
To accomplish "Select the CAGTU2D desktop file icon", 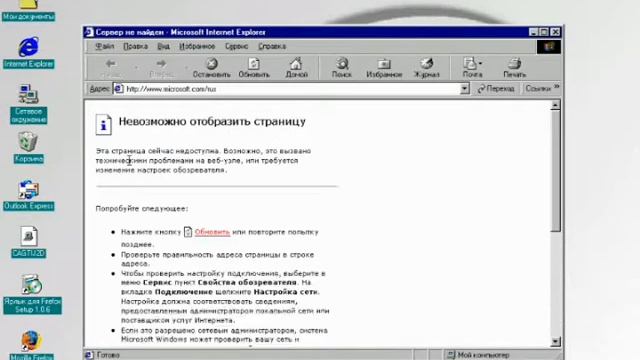I will tap(29, 242).
